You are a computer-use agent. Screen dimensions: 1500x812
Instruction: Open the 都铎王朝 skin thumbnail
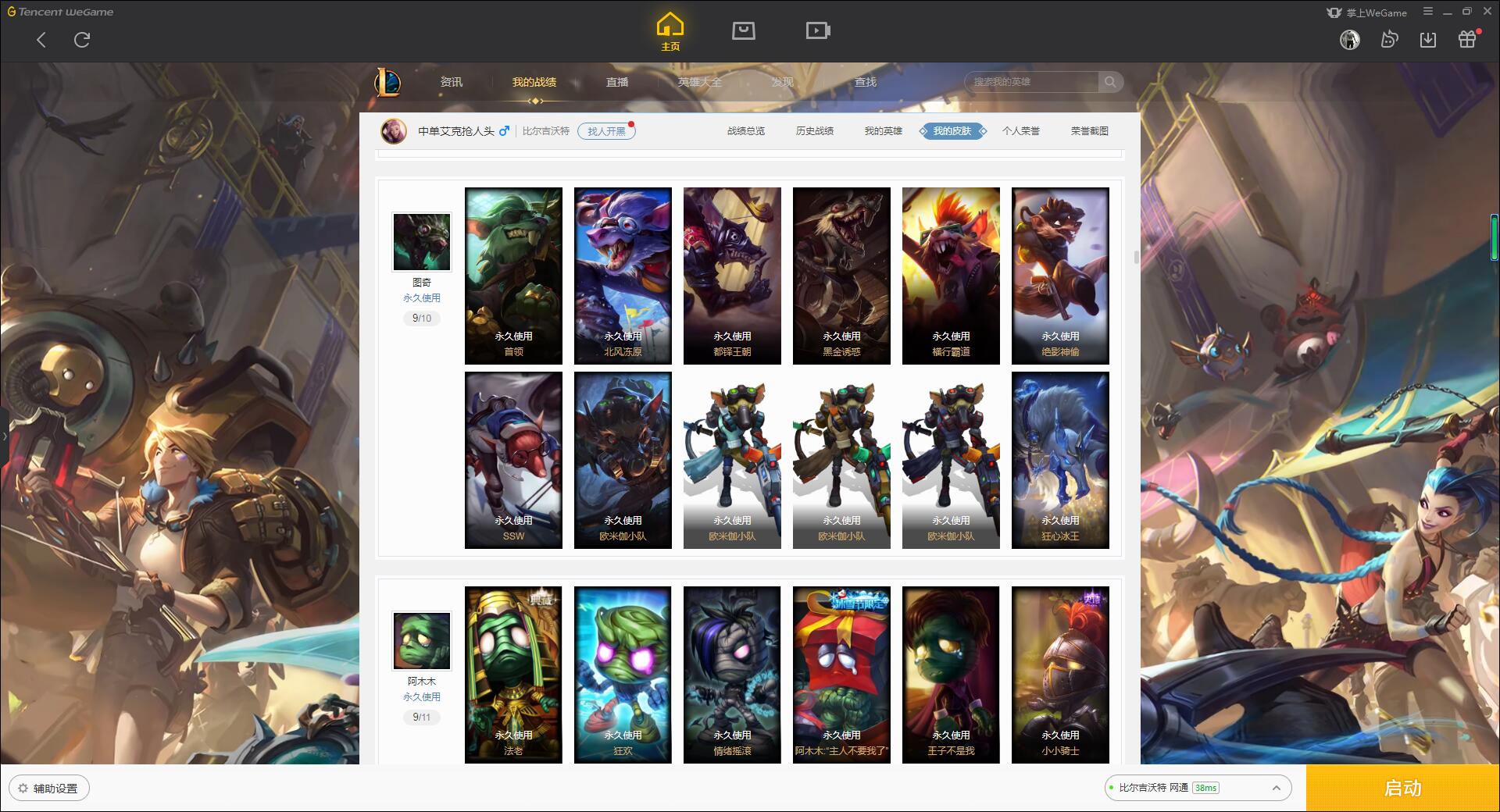[732, 276]
